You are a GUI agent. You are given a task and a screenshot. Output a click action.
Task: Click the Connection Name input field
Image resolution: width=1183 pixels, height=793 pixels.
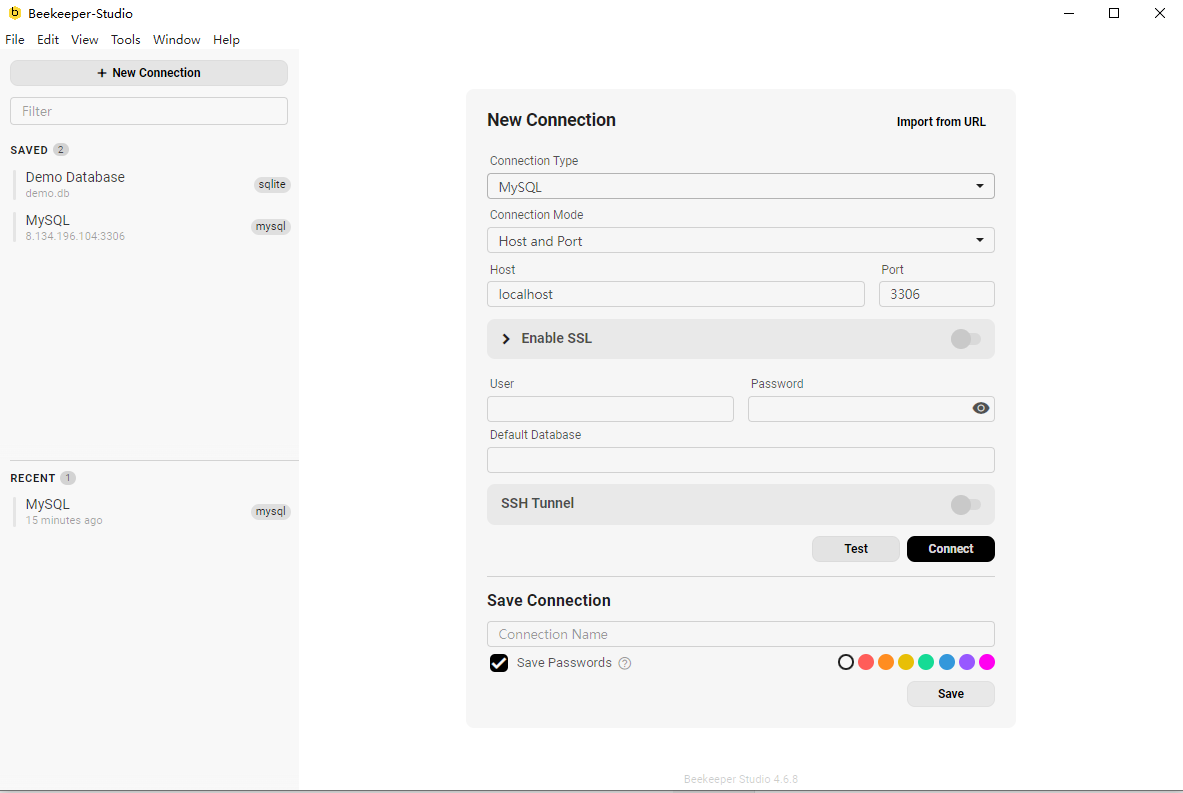point(740,634)
